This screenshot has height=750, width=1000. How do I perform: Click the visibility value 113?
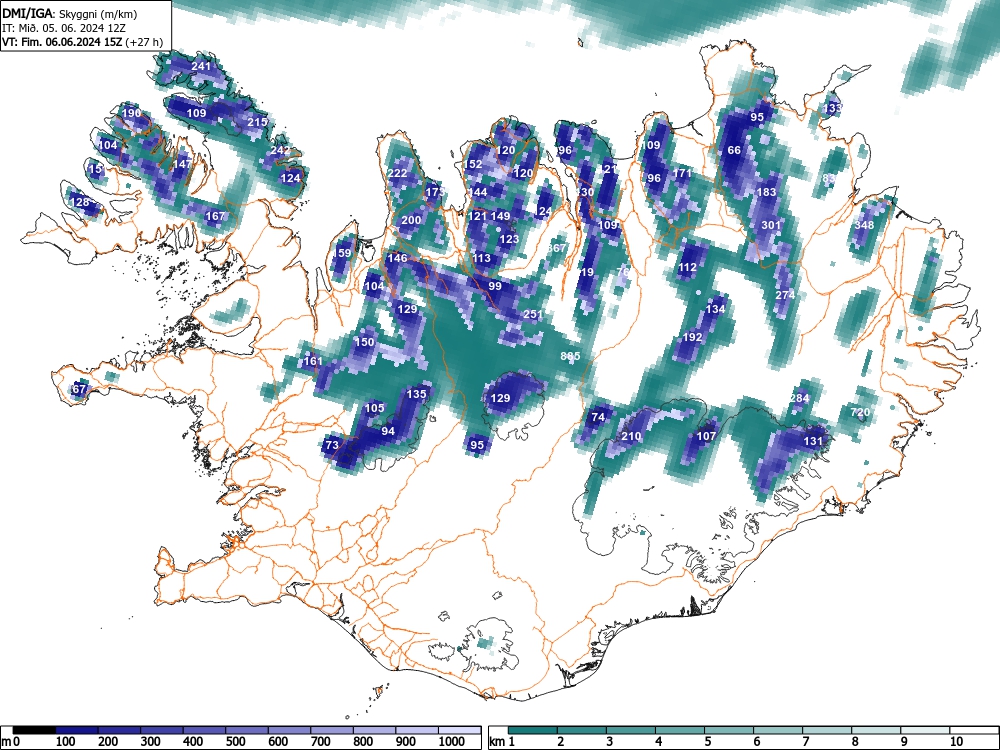click(482, 258)
